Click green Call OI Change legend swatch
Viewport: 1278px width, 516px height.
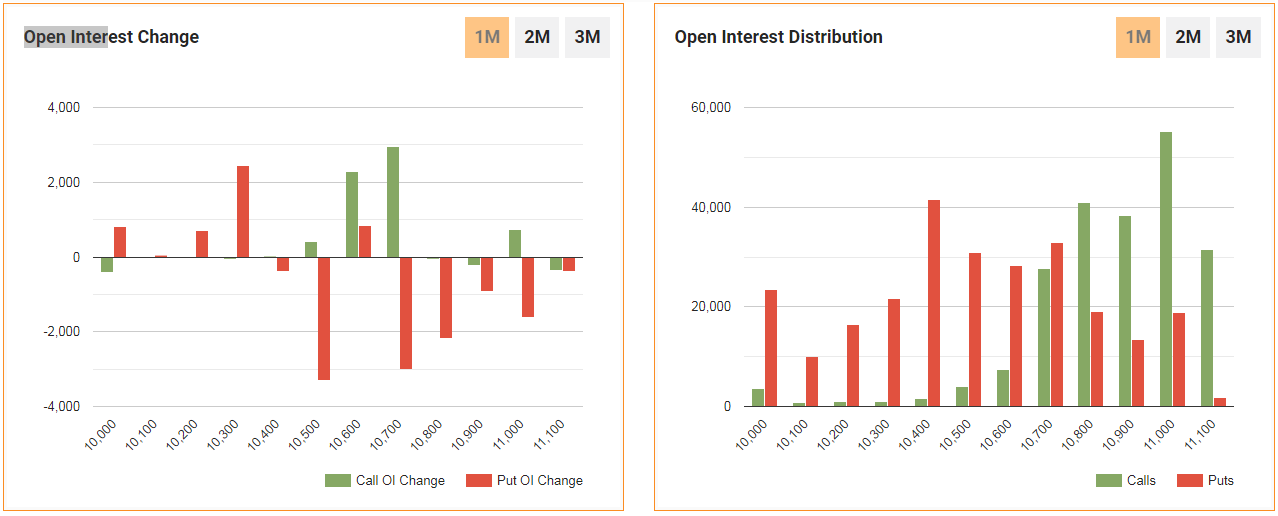[338, 481]
